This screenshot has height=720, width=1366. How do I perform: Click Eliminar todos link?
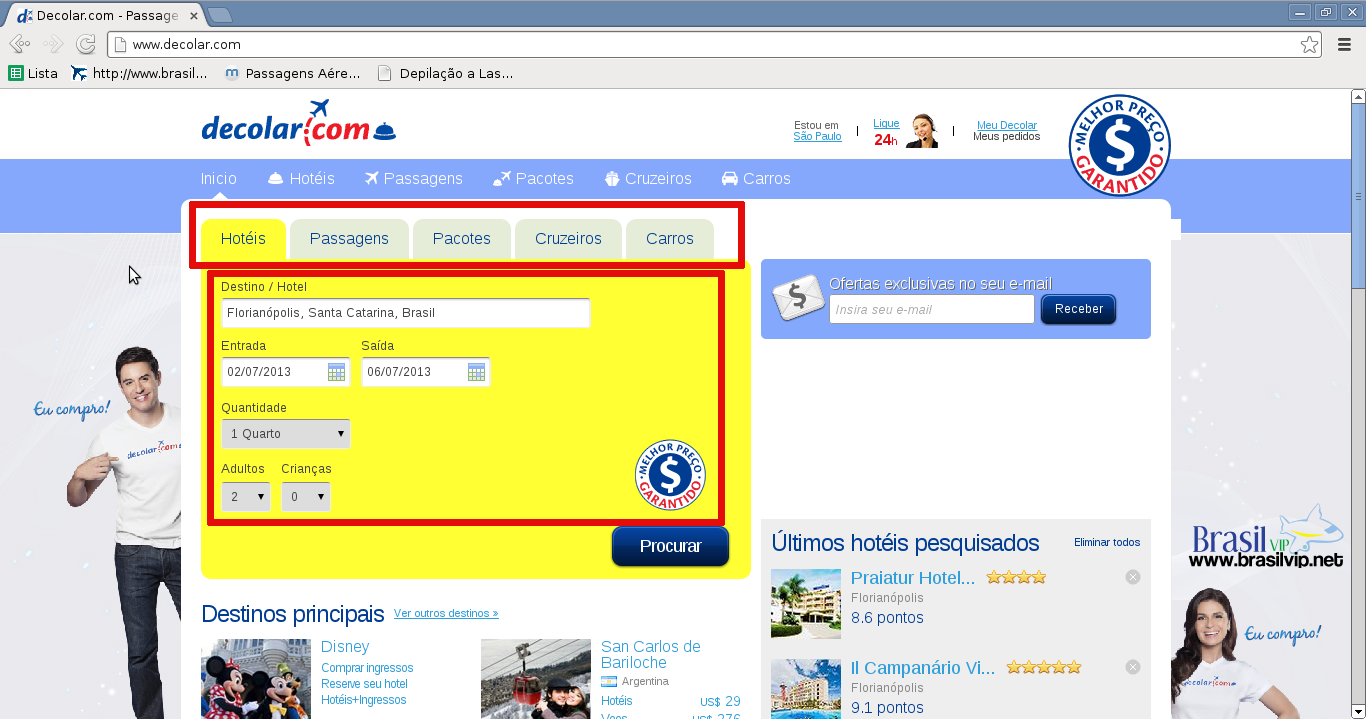pyautogui.click(x=1107, y=542)
